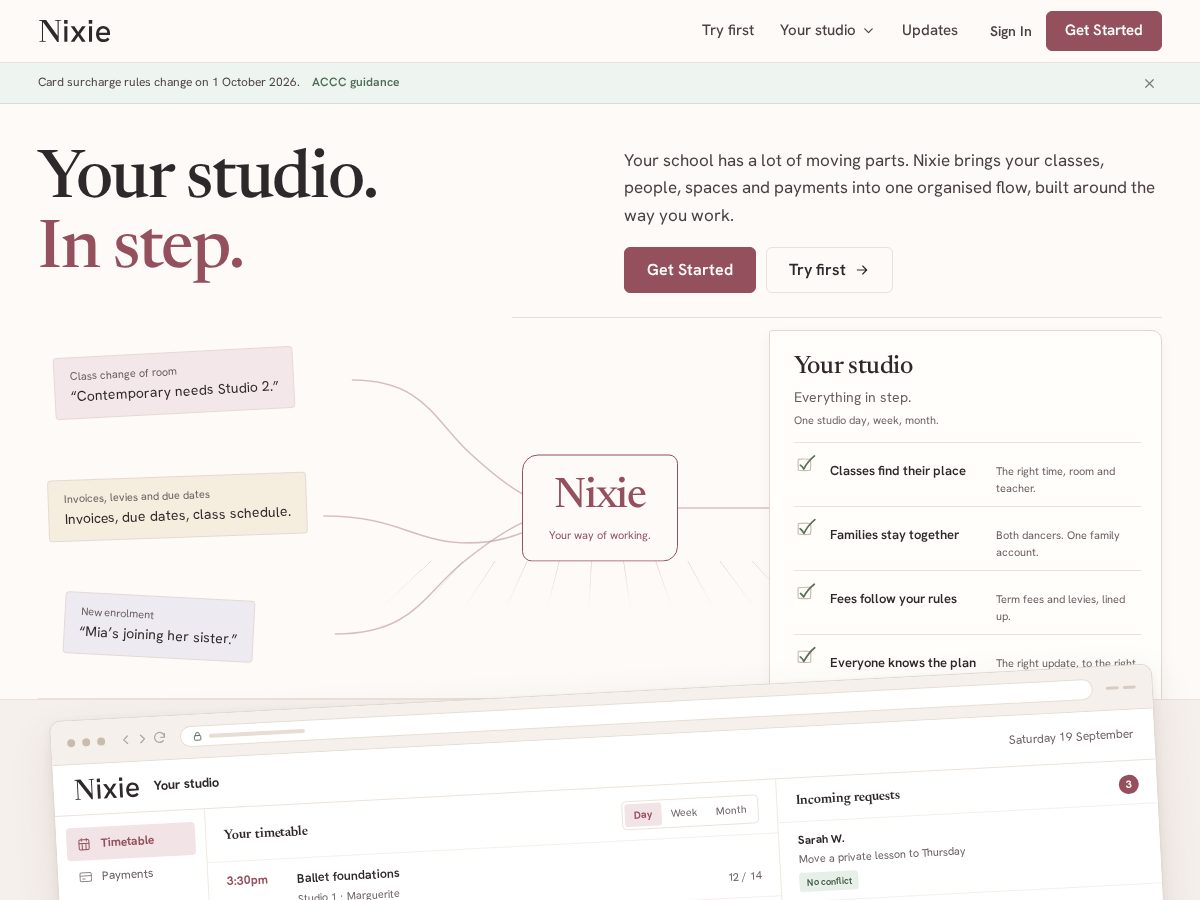Click the central Nixie diagram box
Viewport: 1200px width, 900px height.
tap(600, 508)
